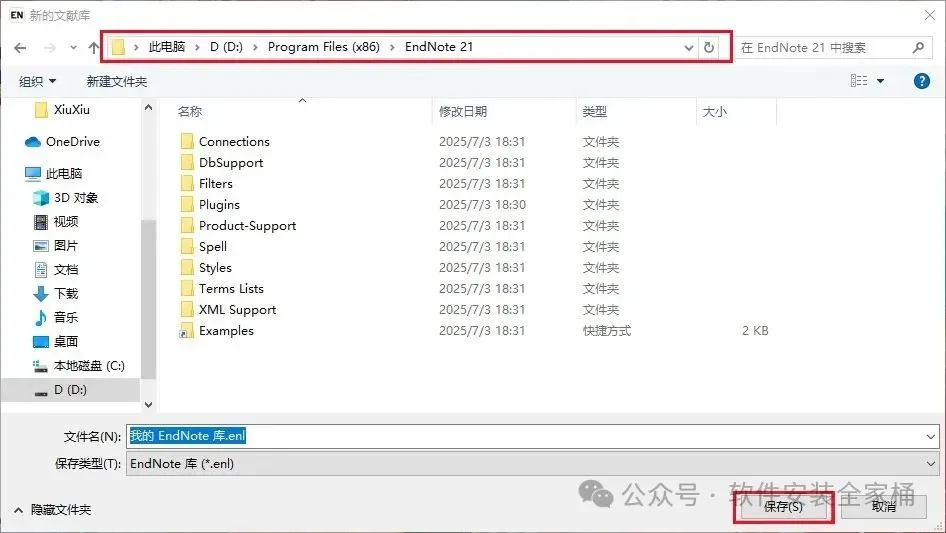The width and height of the screenshot is (946, 533).
Task: Open 图片 folder in sidebar
Action: tap(56, 246)
